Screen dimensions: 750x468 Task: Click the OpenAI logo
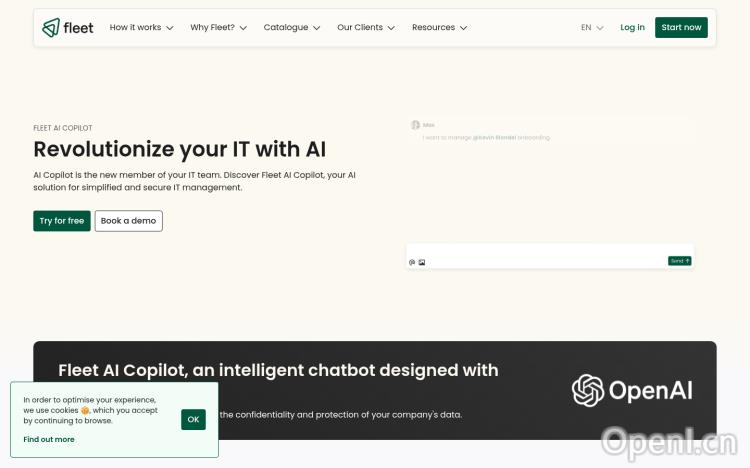632,390
